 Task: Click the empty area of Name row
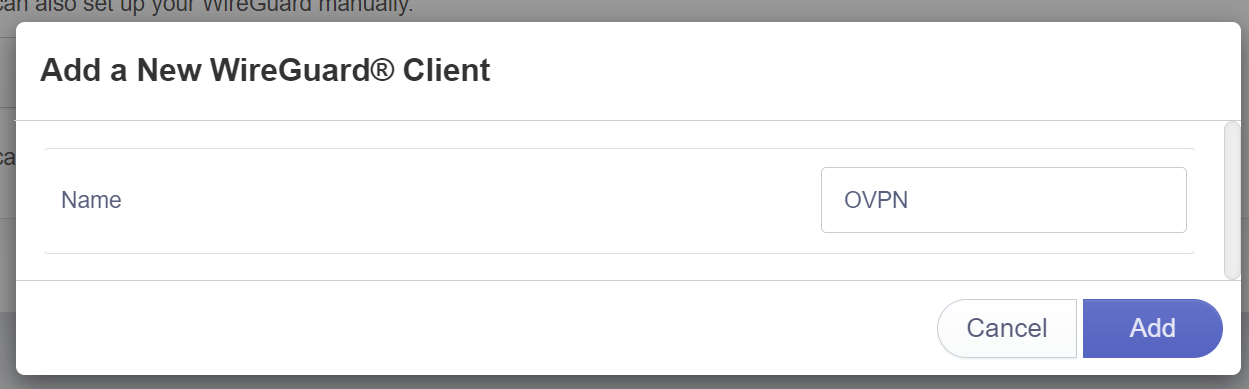(x=470, y=200)
